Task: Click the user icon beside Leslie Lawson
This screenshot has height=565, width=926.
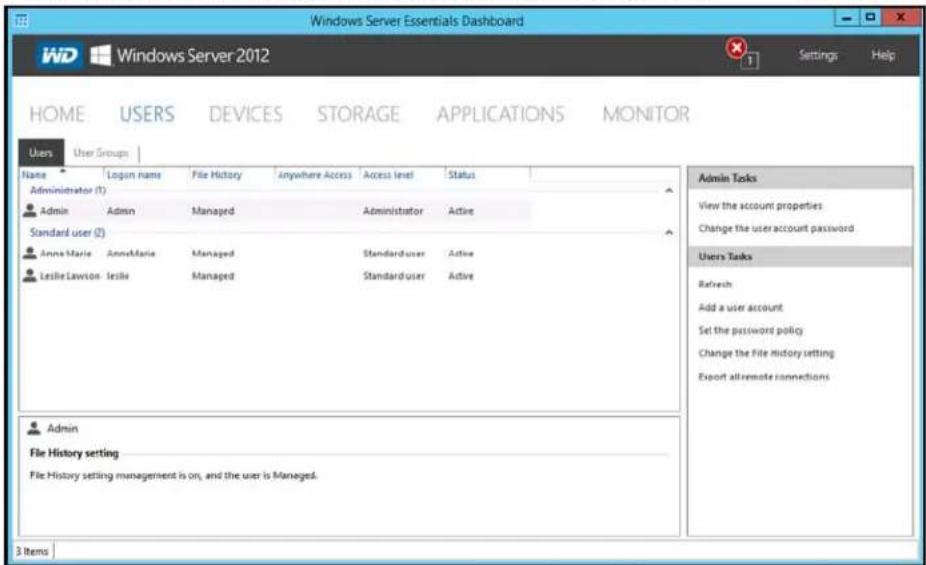Action: tap(30, 276)
